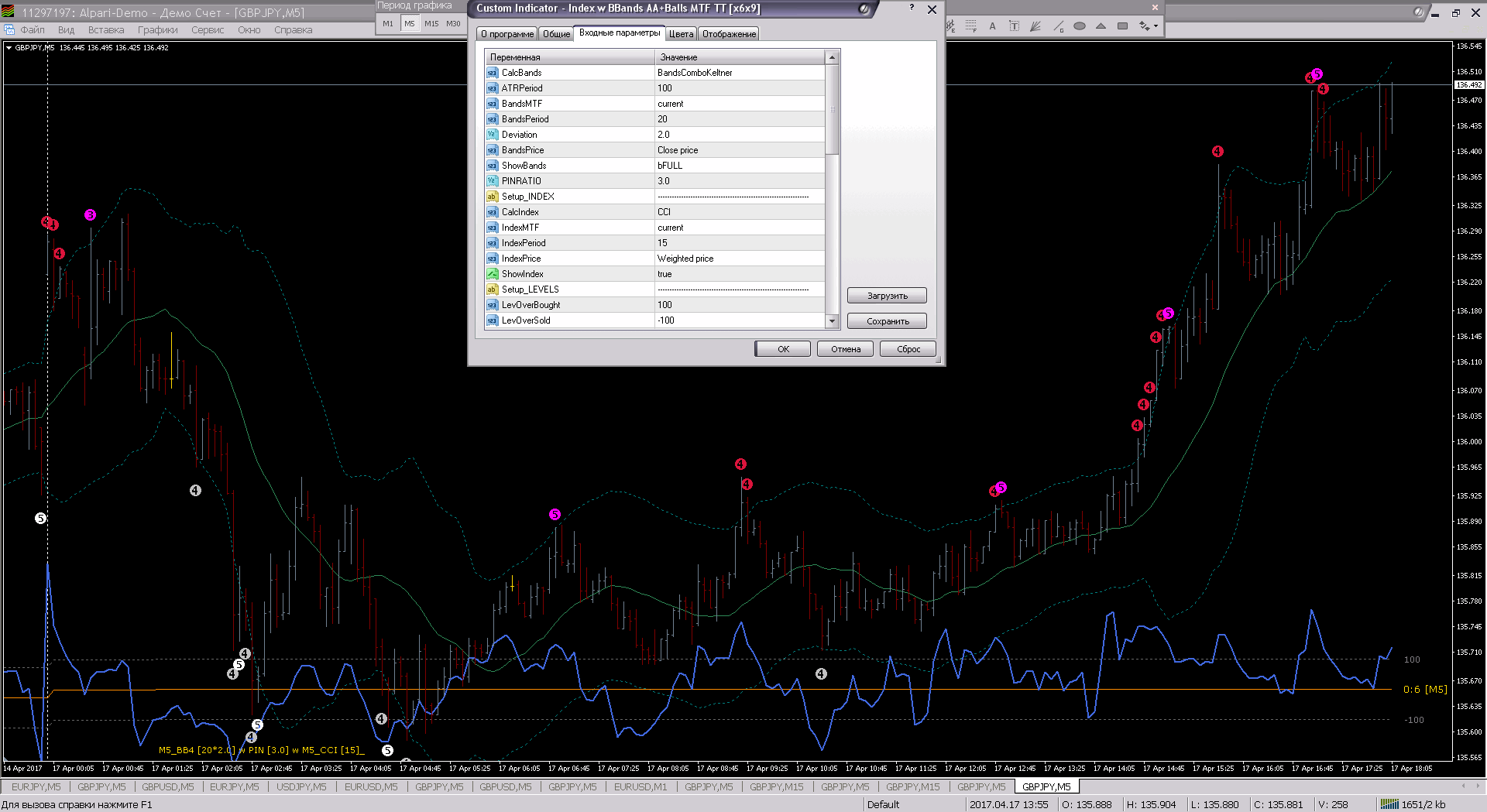
Task: Open BandsMTF value 'current' dropdown
Action: point(740,104)
